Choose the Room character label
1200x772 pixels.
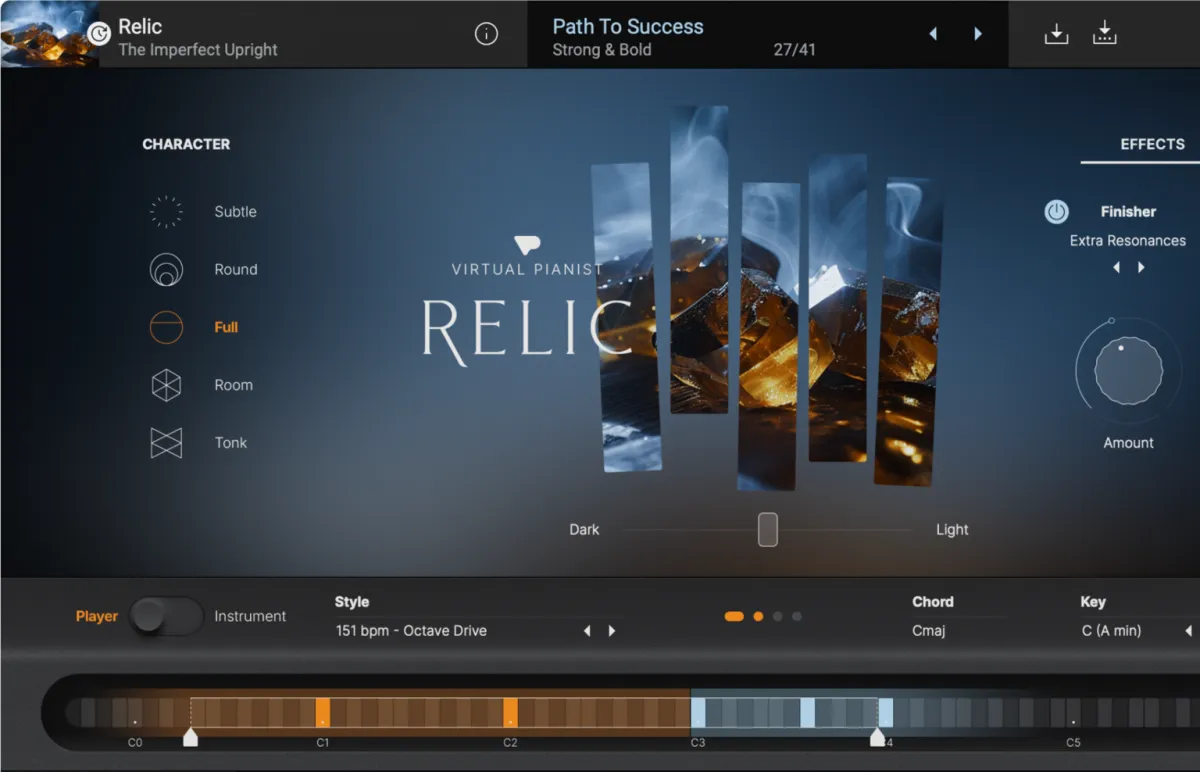[234, 385]
